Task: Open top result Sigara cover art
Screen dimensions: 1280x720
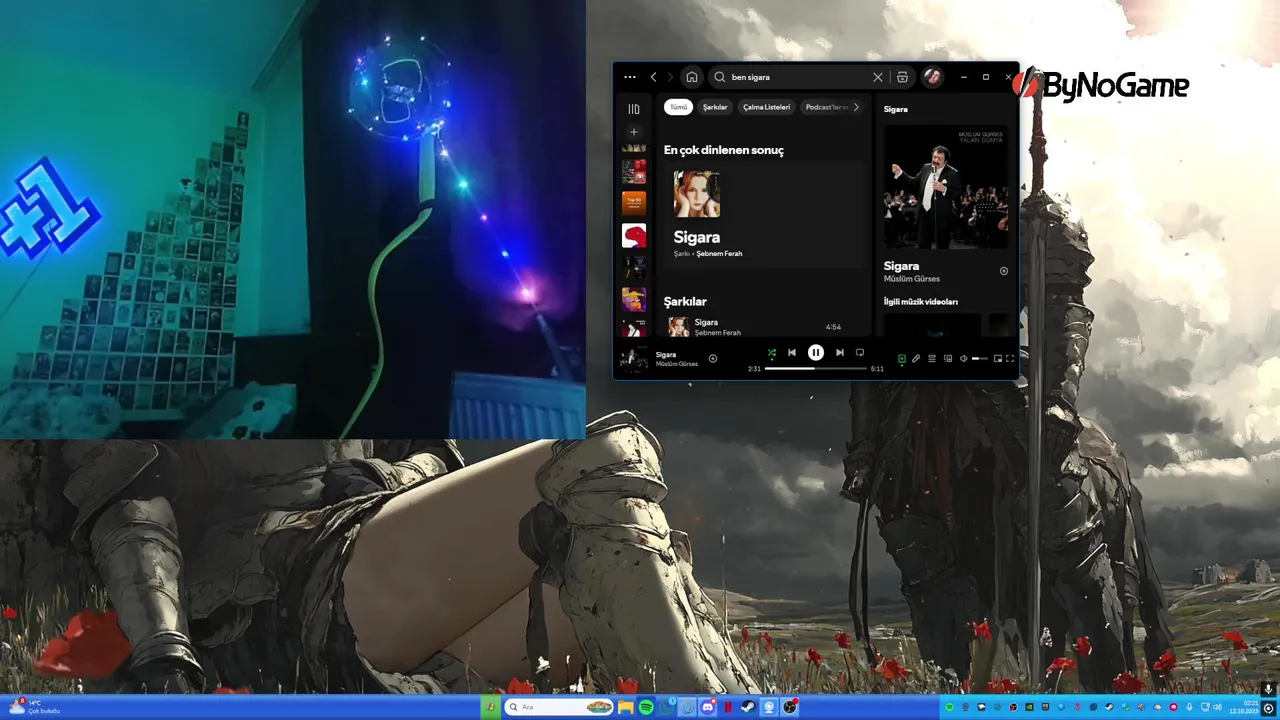Action: click(697, 194)
